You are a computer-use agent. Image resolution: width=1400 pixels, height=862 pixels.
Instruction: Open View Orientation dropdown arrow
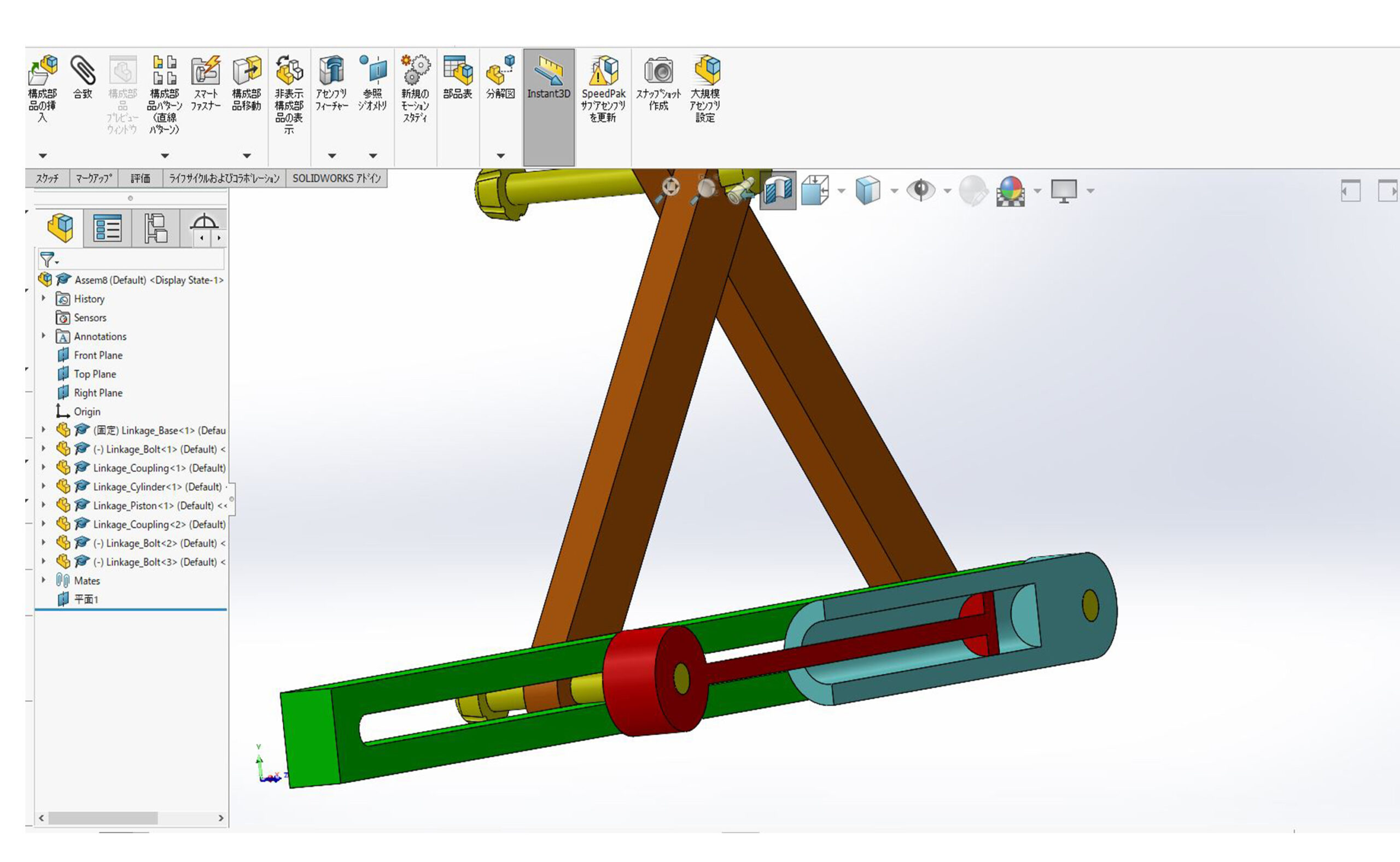click(841, 191)
